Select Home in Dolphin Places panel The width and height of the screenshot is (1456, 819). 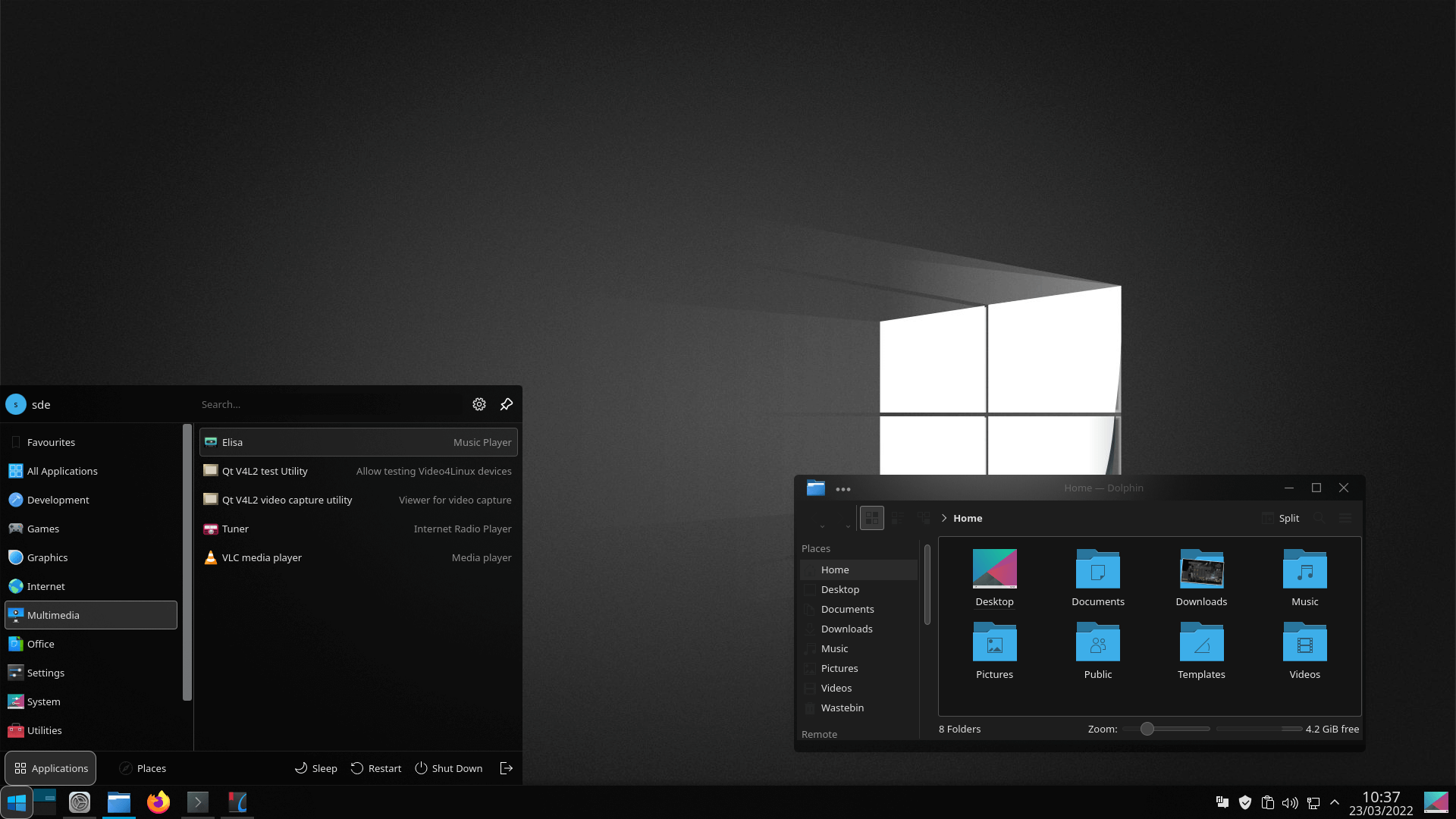click(x=858, y=570)
